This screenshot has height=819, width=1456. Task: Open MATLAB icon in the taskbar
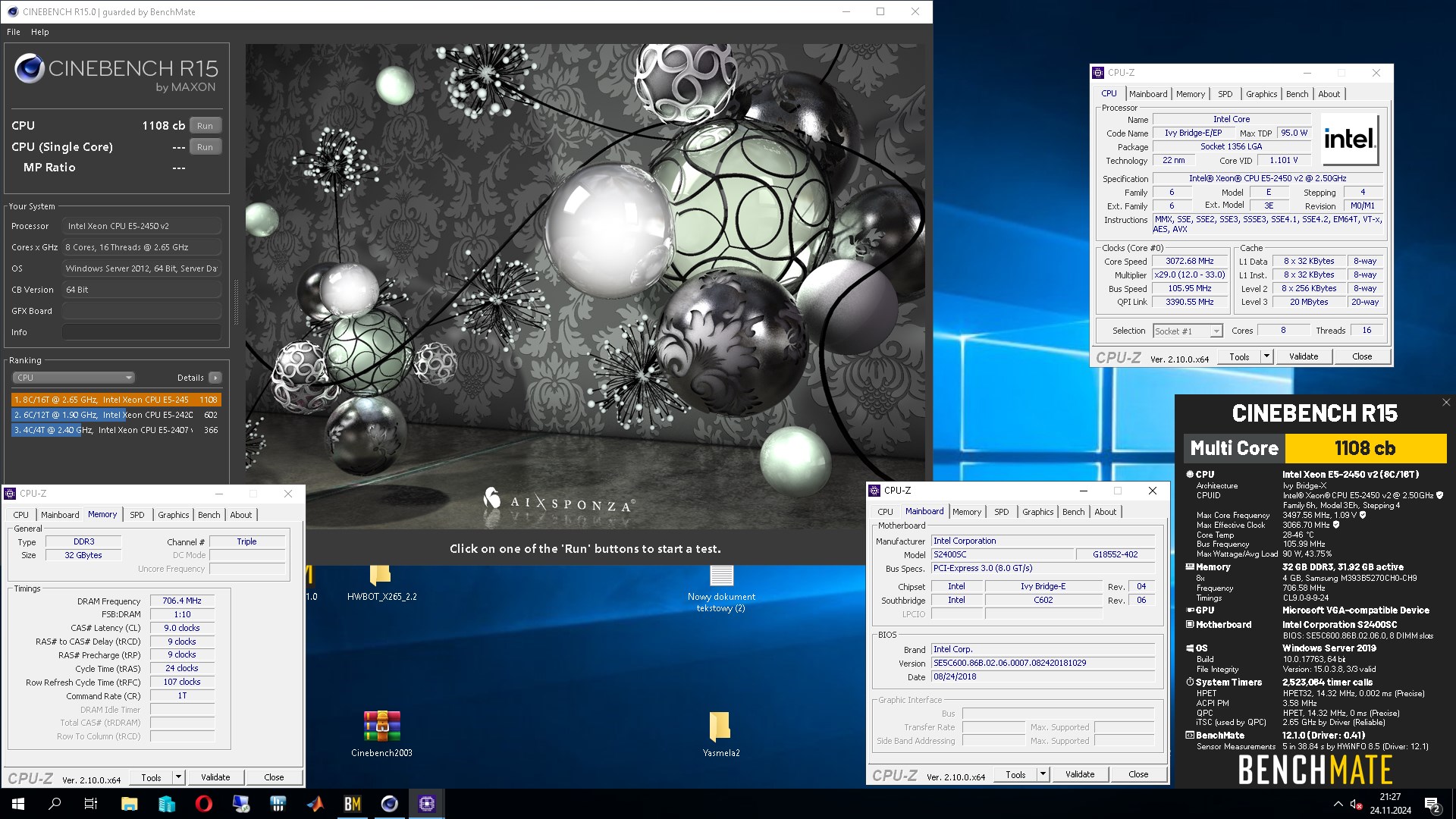315,804
